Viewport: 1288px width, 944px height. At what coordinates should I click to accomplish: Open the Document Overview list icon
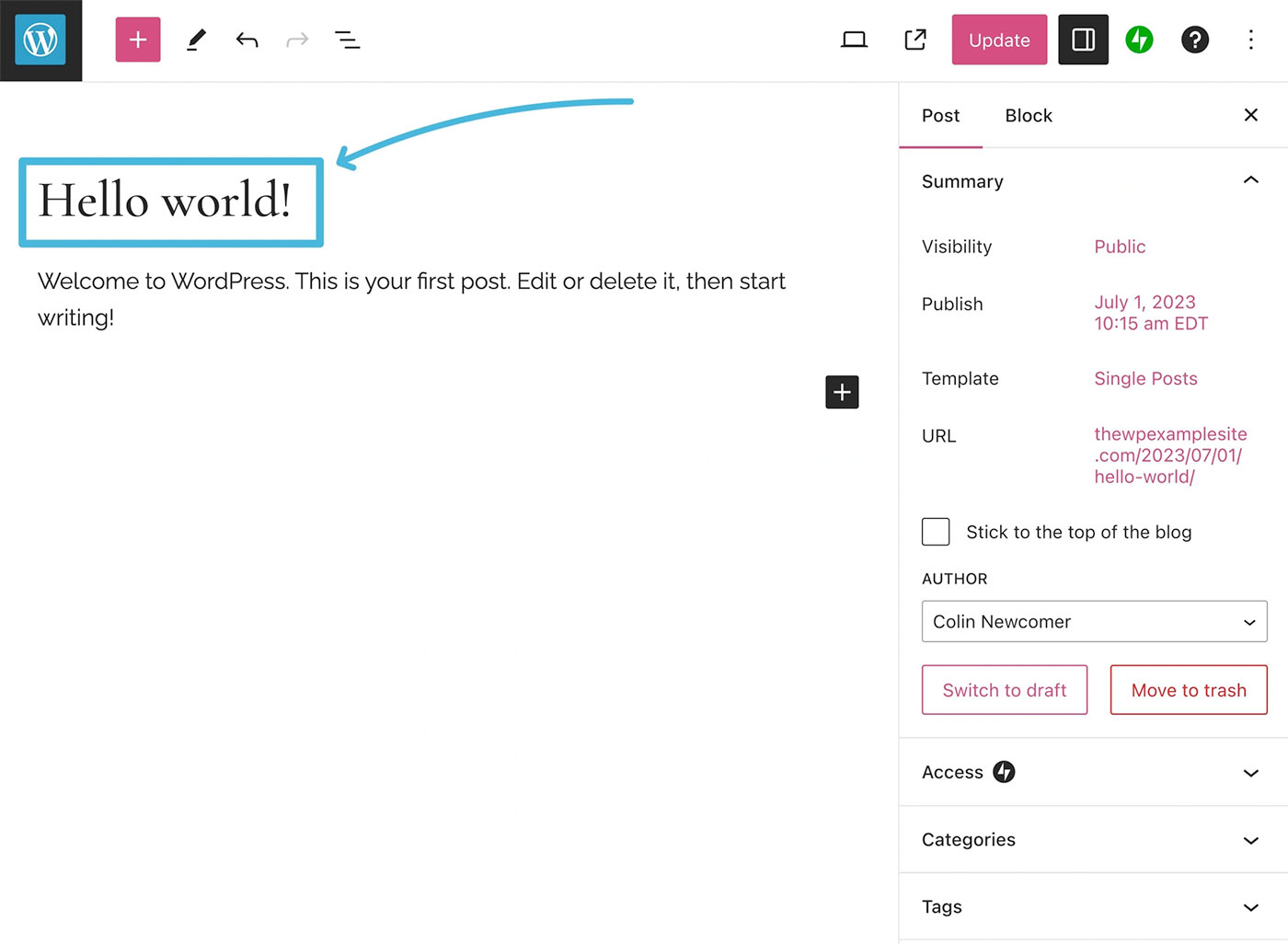point(348,40)
